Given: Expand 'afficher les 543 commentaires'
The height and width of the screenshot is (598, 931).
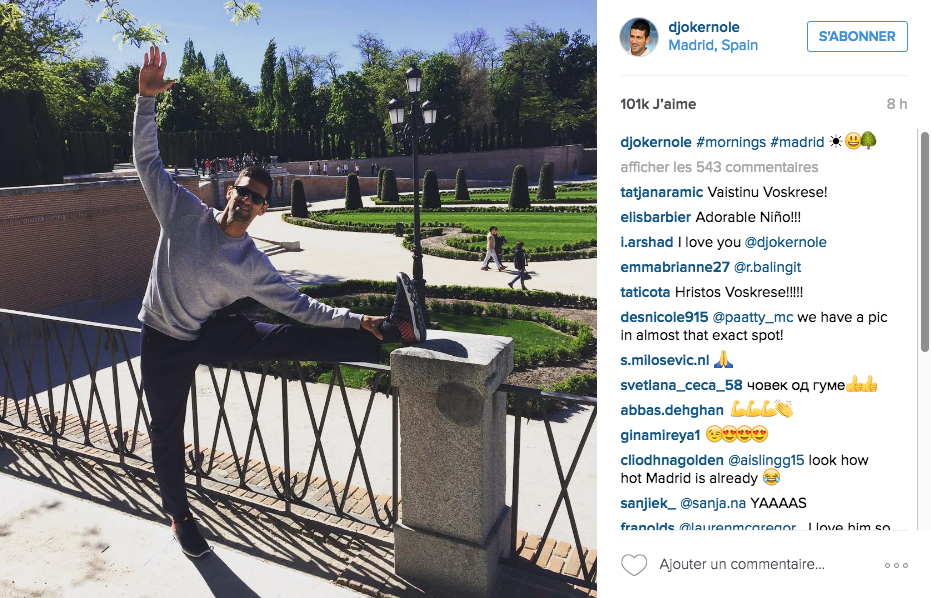Looking at the screenshot, I should point(719,167).
